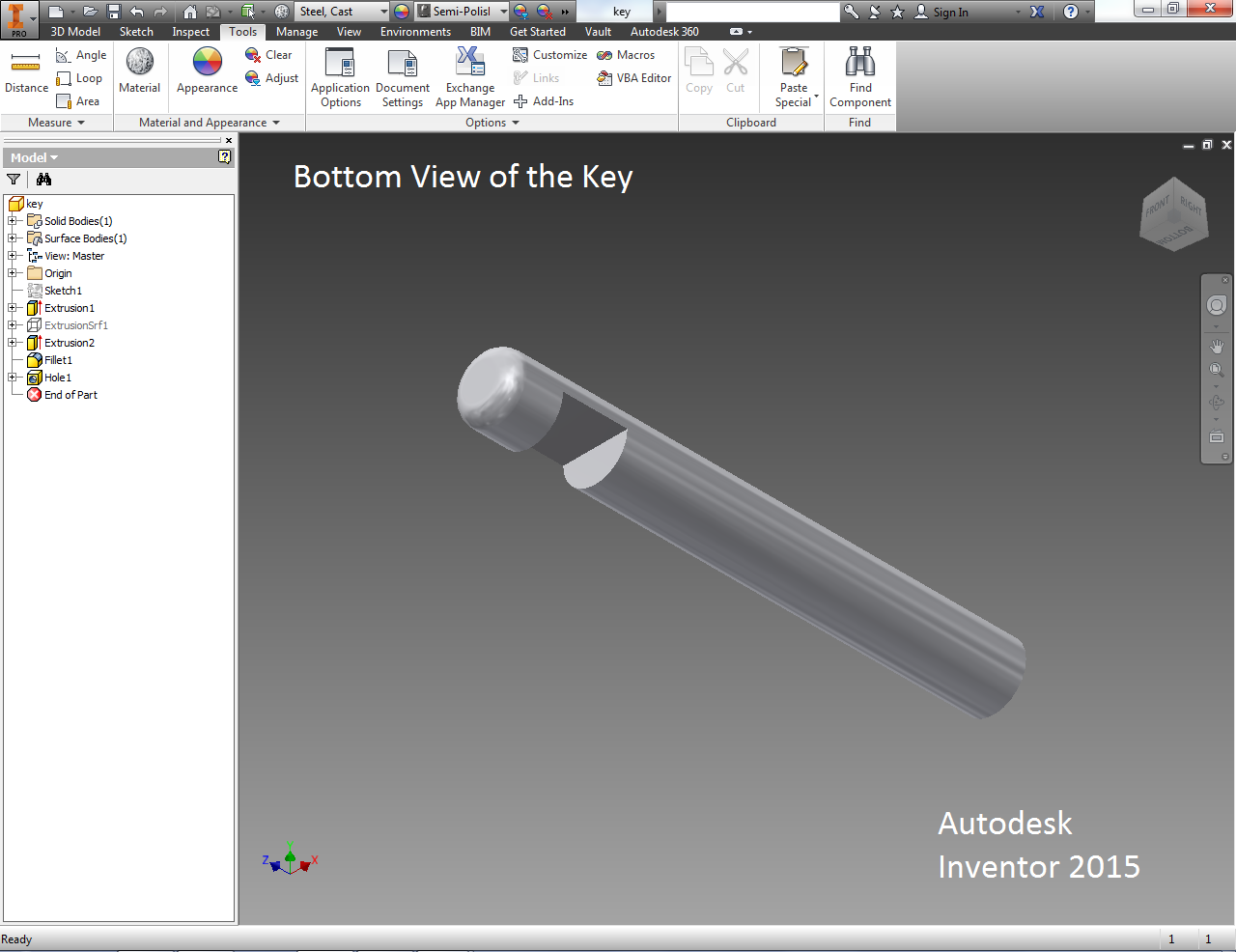
Task: Close the Model browser panel
Action: tap(229, 141)
